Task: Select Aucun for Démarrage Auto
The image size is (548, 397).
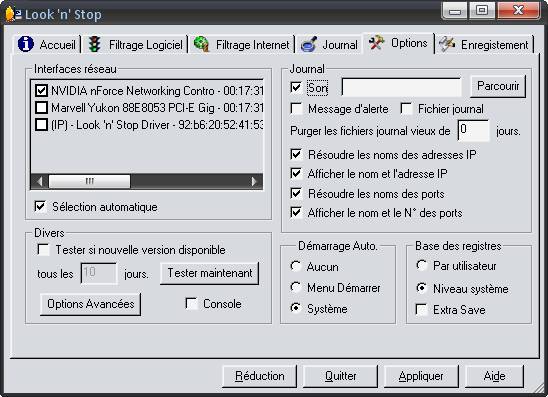Action: [x=296, y=266]
